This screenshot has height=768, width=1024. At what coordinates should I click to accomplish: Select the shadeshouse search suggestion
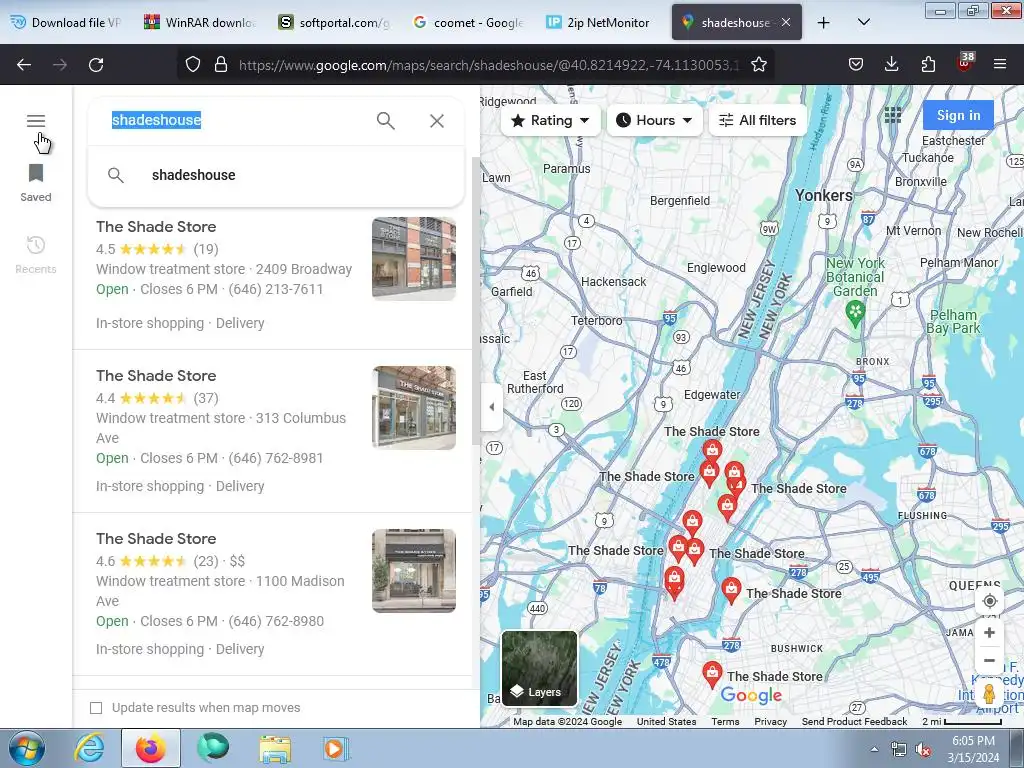[276, 175]
